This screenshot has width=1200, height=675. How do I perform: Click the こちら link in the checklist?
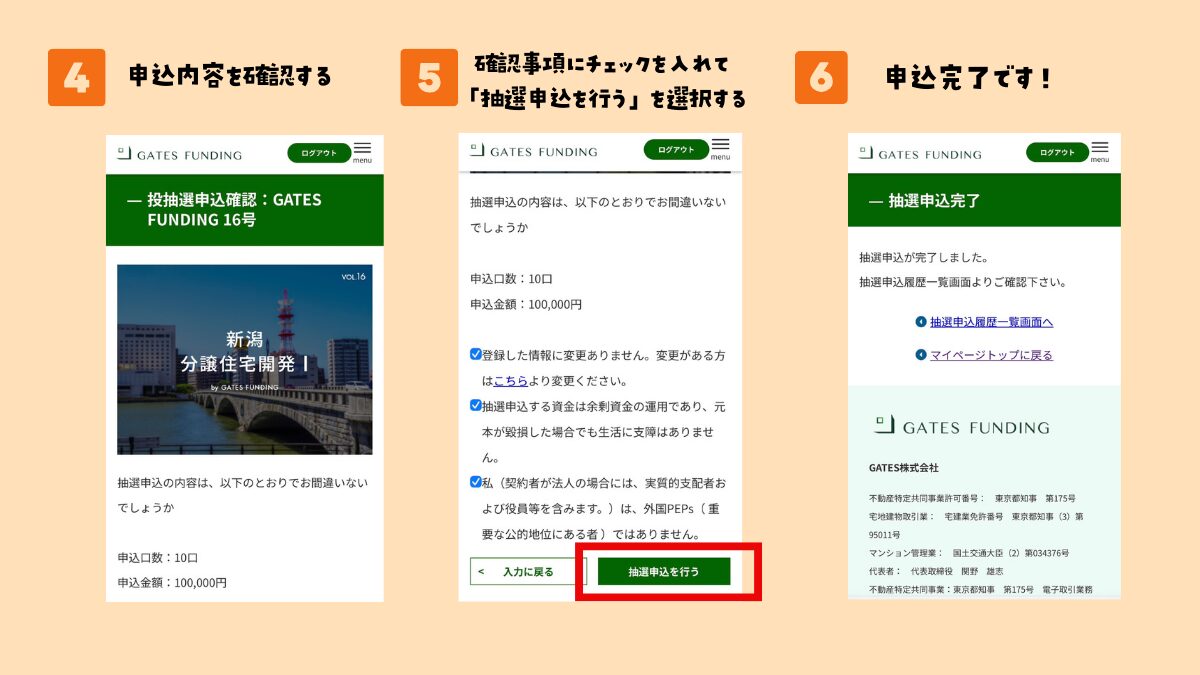pos(511,381)
